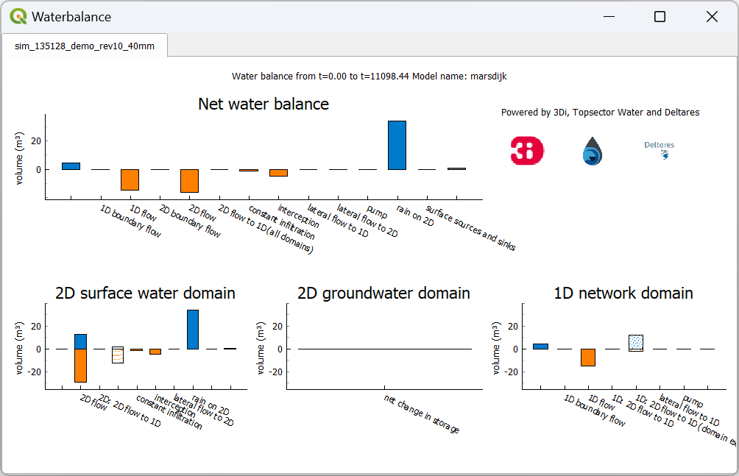The height and width of the screenshot is (476, 739).
Task: Click the '2D boundary flow' axis label
Action: click(190, 221)
